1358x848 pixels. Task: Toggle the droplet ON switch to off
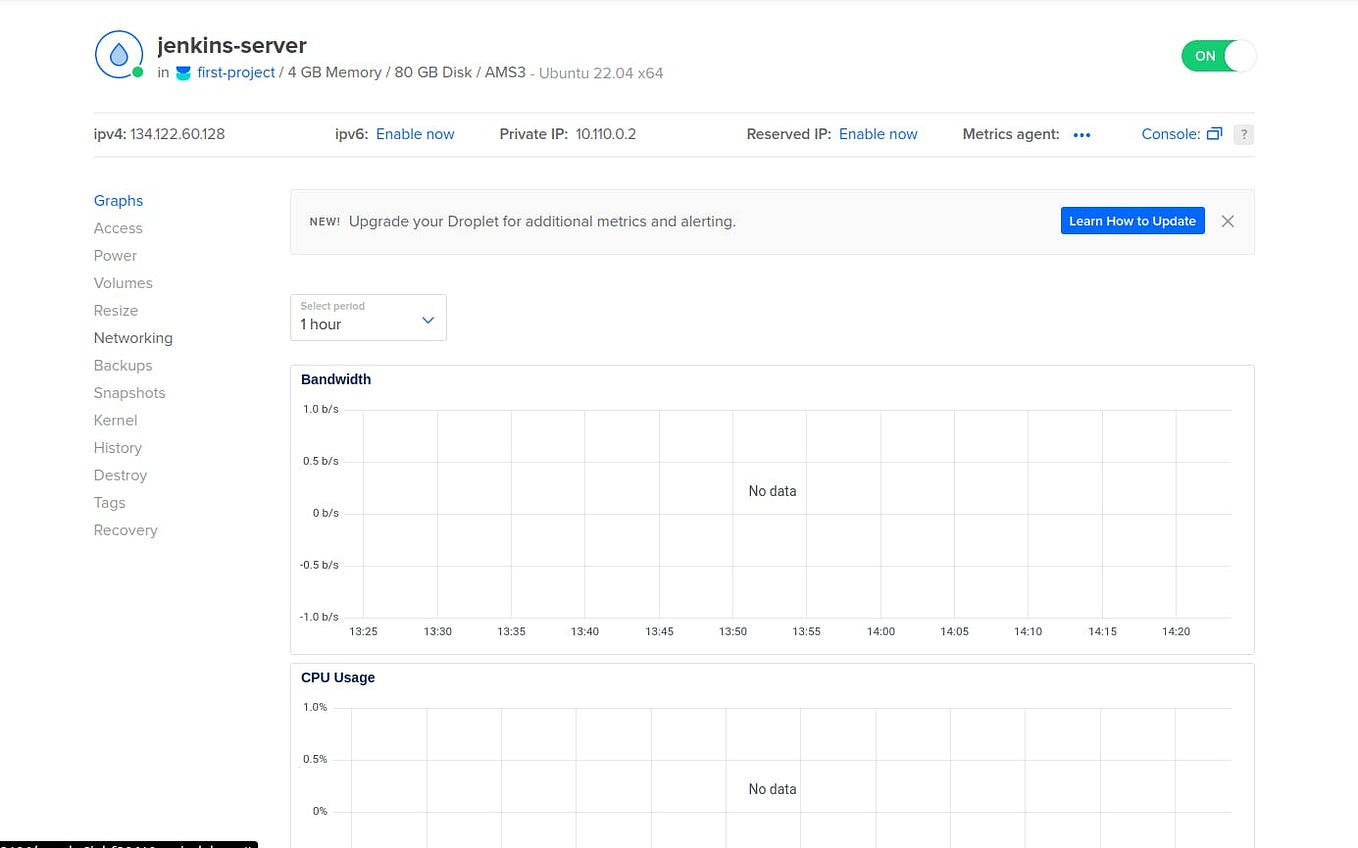coord(1219,56)
